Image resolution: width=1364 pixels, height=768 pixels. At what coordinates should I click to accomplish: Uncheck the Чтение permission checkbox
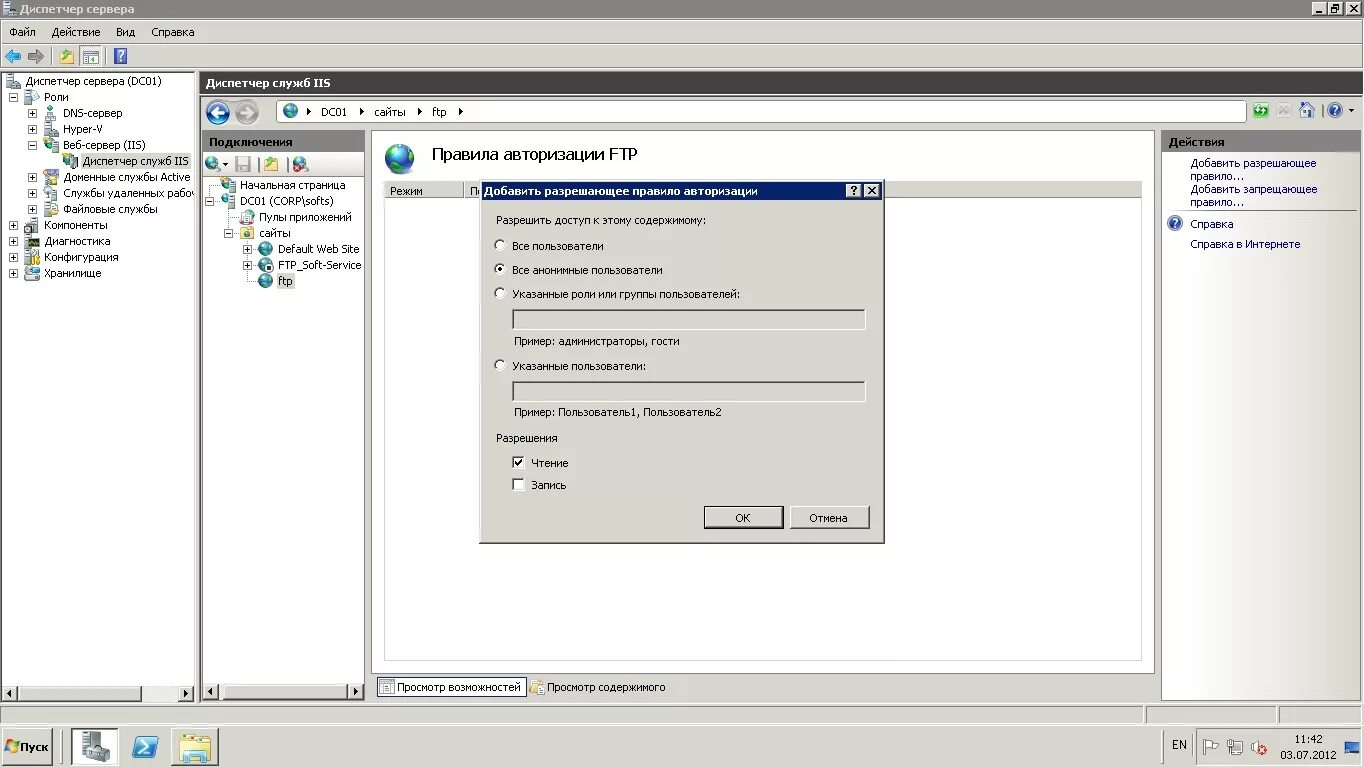coord(518,462)
